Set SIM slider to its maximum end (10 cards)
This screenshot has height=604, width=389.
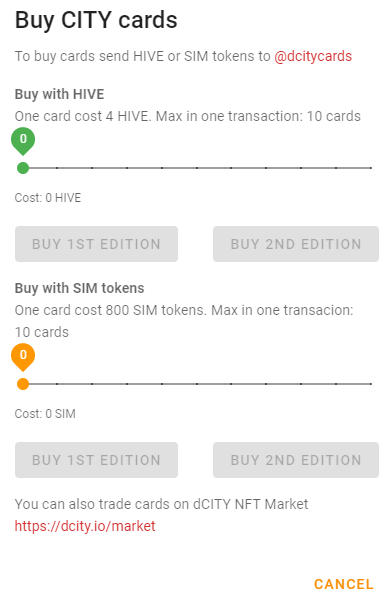[x=371, y=384]
